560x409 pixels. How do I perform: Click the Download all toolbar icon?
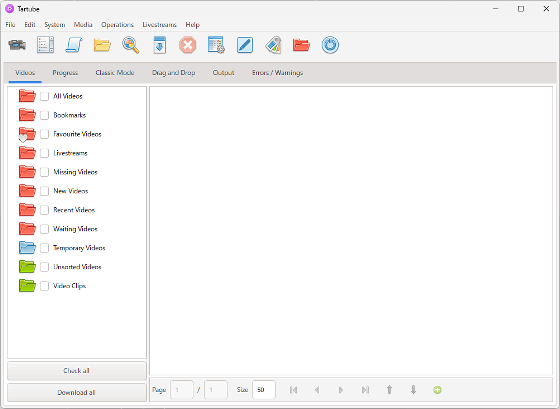160,45
